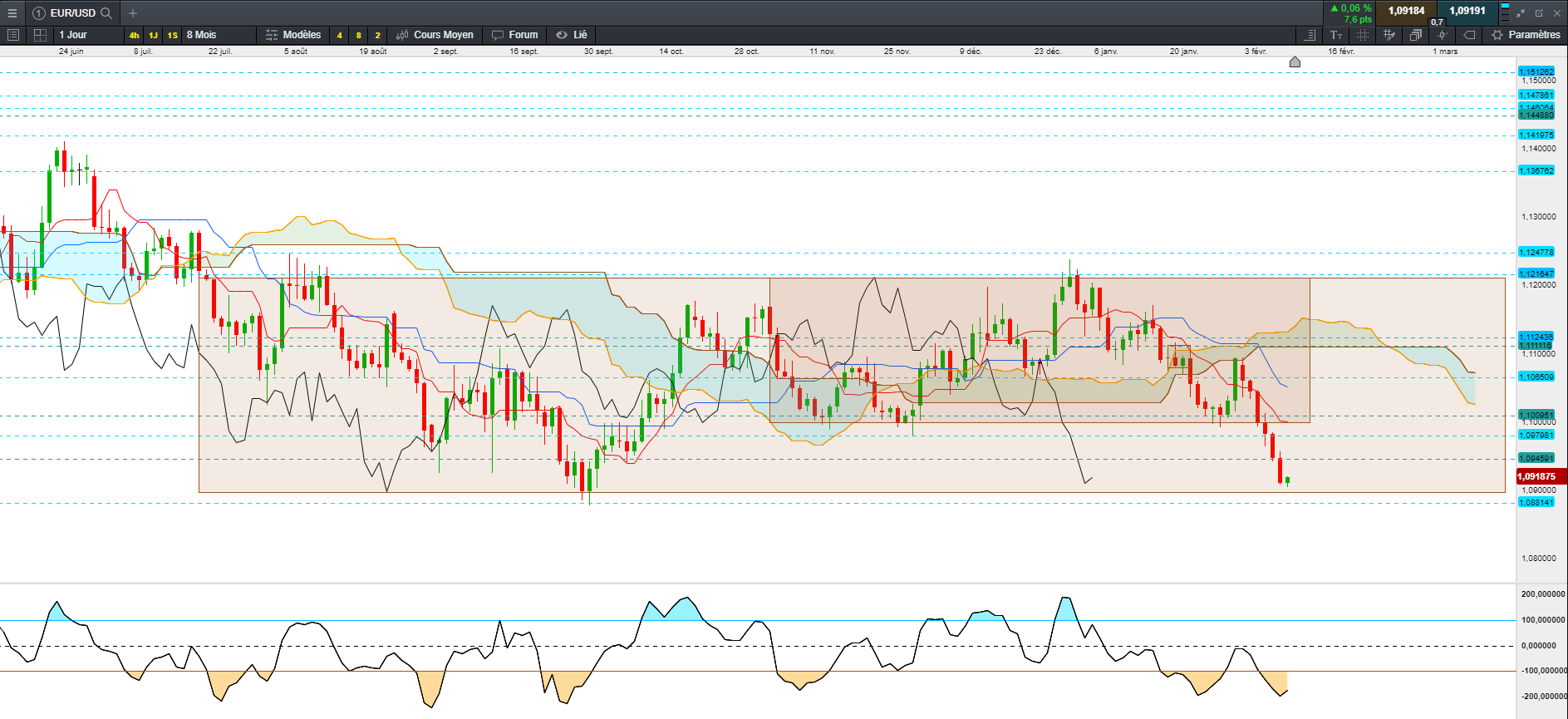This screenshot has width=1568, height=719.
Task: Open the hamburger main menu
Action: point(12,13)
